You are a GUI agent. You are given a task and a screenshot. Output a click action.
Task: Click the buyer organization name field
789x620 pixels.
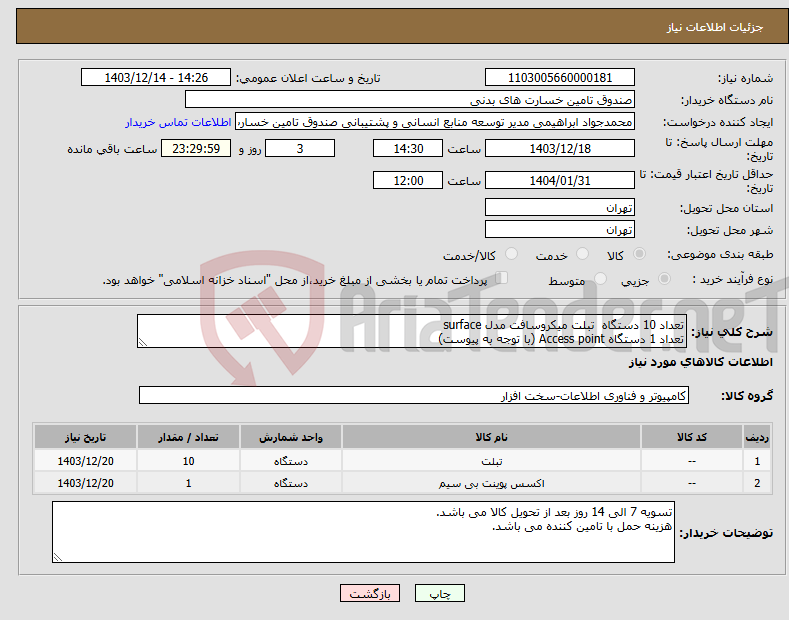pyautogui.click(x=410, y=100)
